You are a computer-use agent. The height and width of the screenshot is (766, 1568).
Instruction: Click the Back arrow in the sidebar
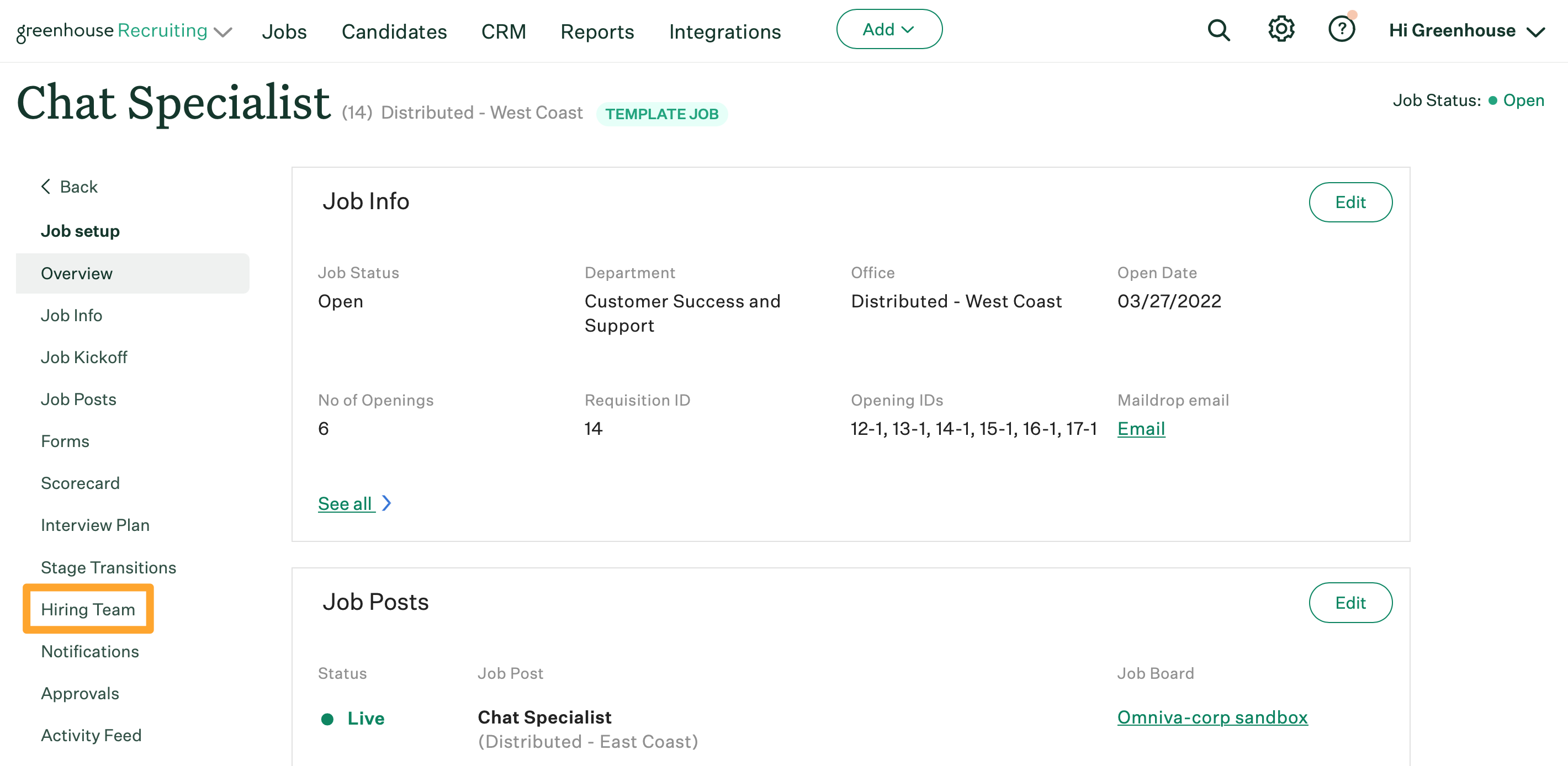[x=46, y=186]
